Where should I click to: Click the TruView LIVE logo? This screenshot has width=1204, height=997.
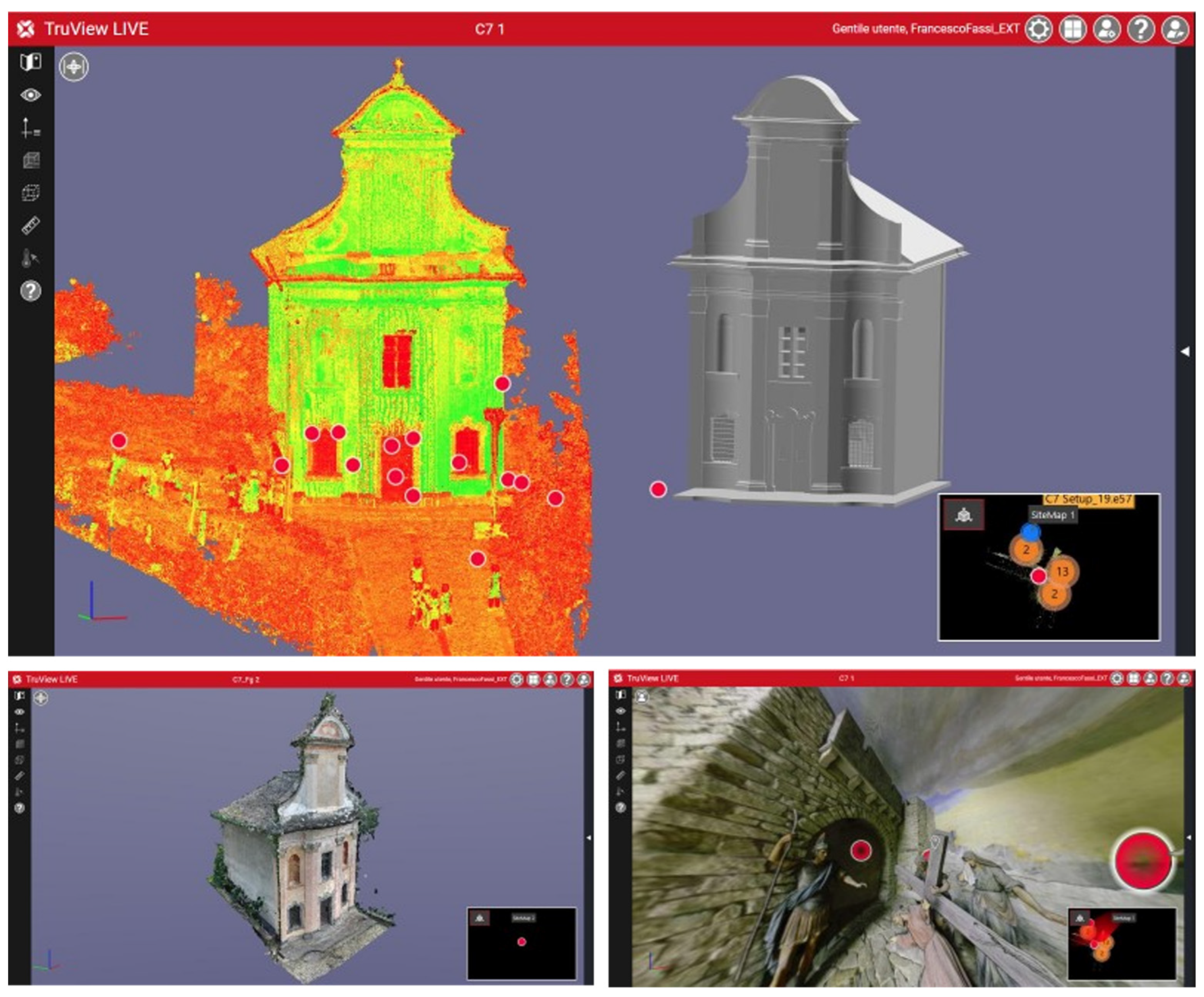[26, 29]
